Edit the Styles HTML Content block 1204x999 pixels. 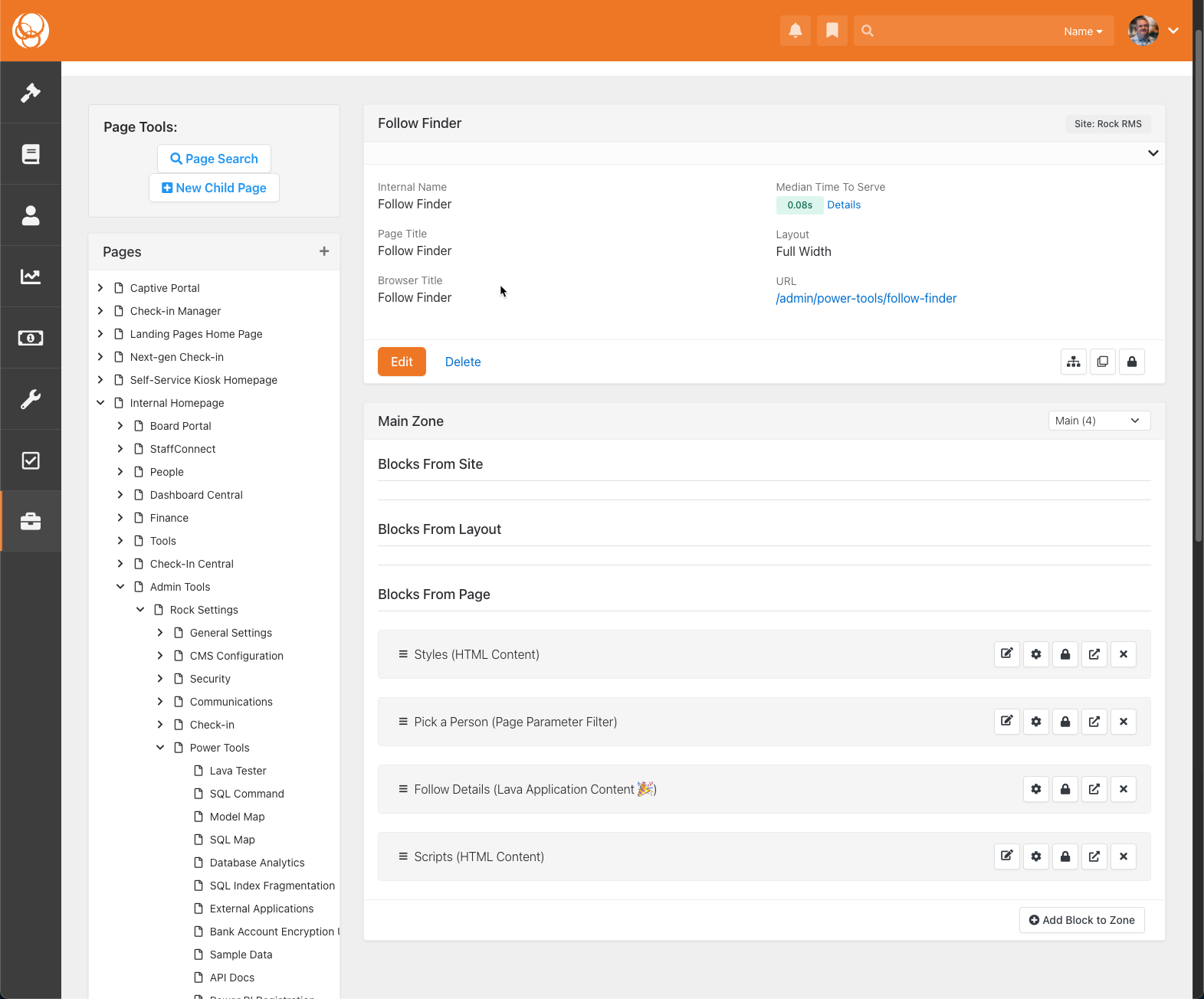(x=1006, y=654)
